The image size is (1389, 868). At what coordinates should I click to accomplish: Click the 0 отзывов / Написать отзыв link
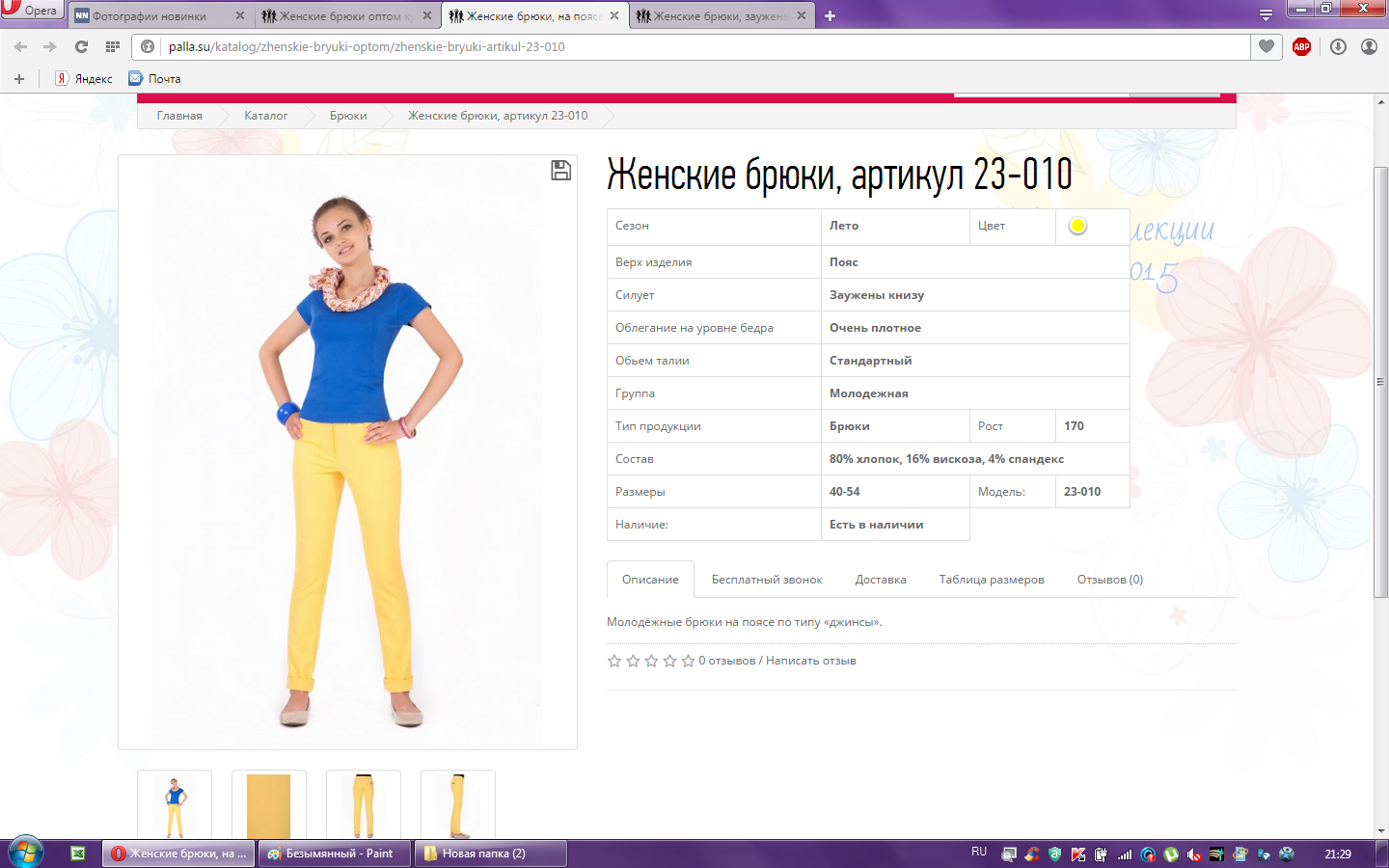pyautogui.click(x=777, y=661)
